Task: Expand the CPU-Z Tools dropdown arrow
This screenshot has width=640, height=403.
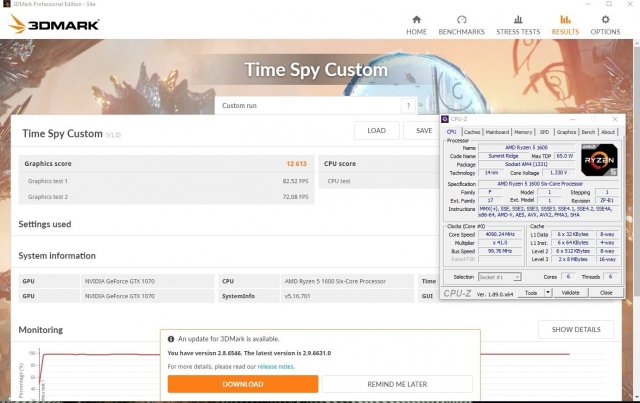Action: tap(547, 293)
